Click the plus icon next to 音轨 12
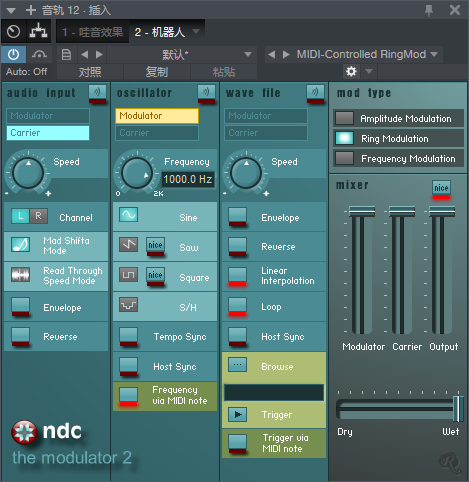Image resolution: width=469 pixels, height=482 pixels. 31,10
